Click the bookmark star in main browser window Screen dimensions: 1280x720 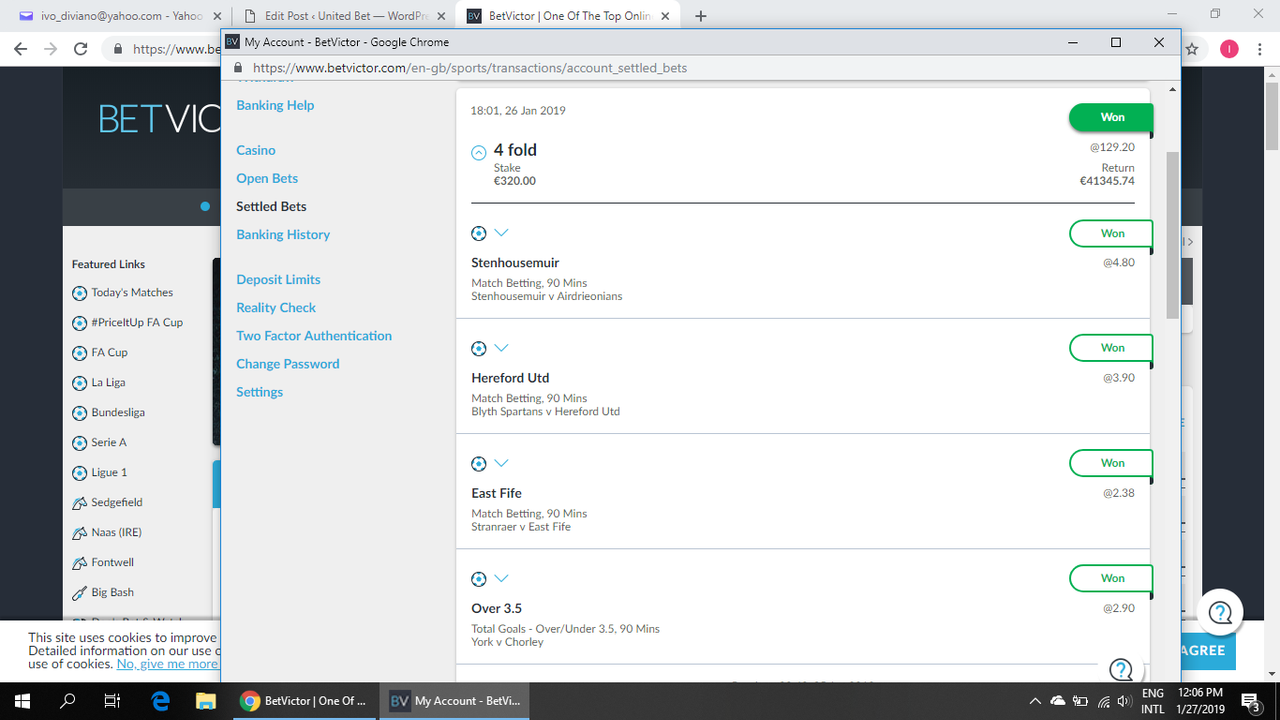point(1192,49)
